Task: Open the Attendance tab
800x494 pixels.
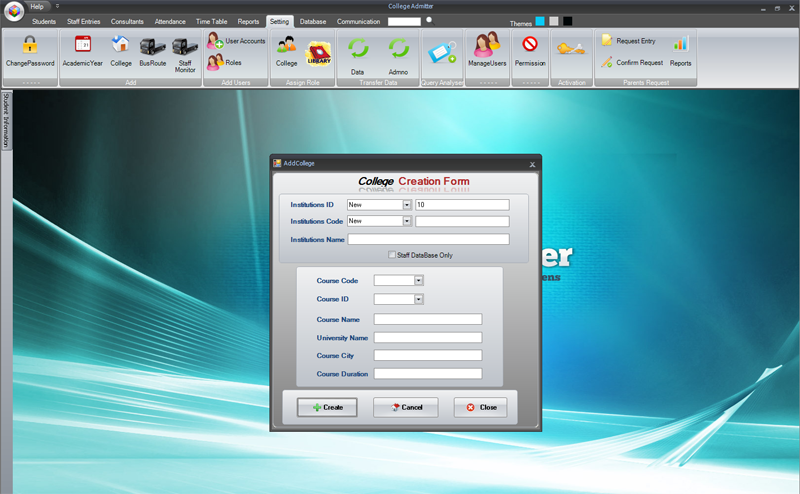Action: coord(170,21)
